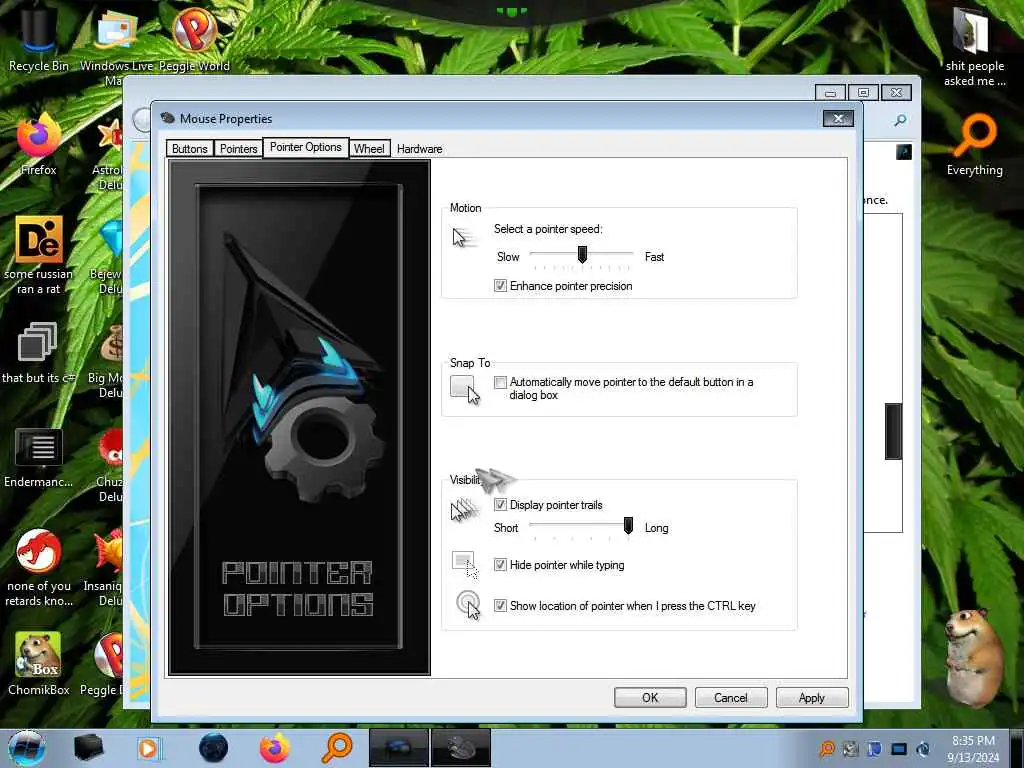The height and width of the screenshot is (768, 1024).
Task: Switch to the Pointers tab
Action: pyautogui.click(x=238, y=148)
